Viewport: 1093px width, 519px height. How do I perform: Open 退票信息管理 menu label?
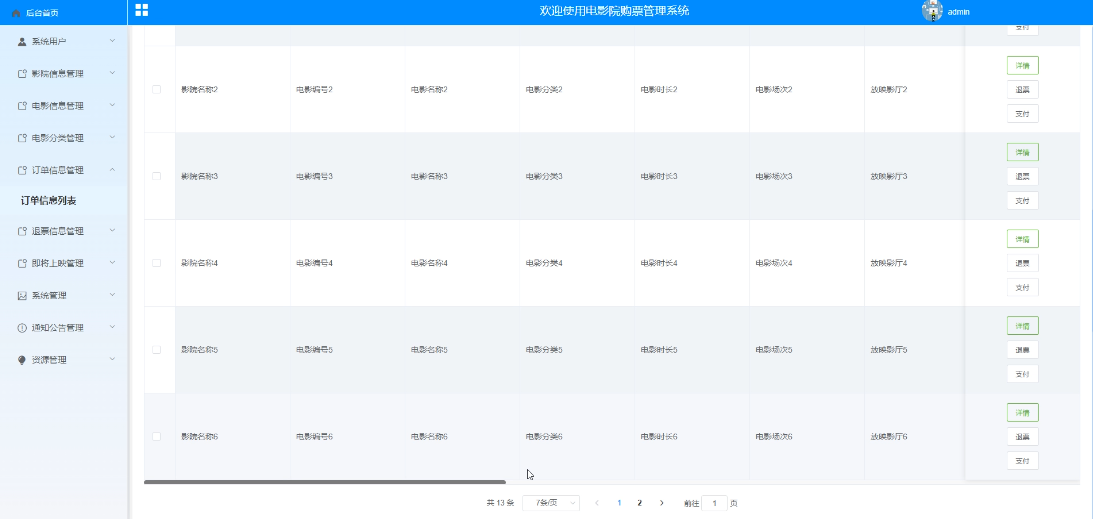point(57,231)
